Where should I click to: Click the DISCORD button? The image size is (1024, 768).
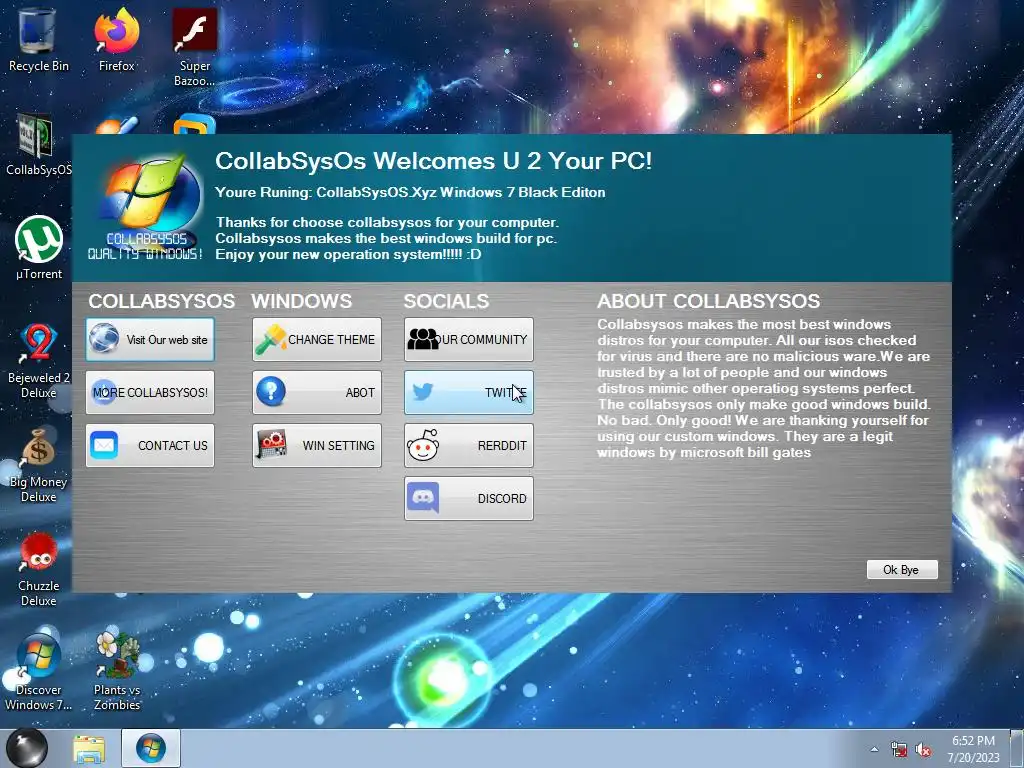[x=469, y=498]
